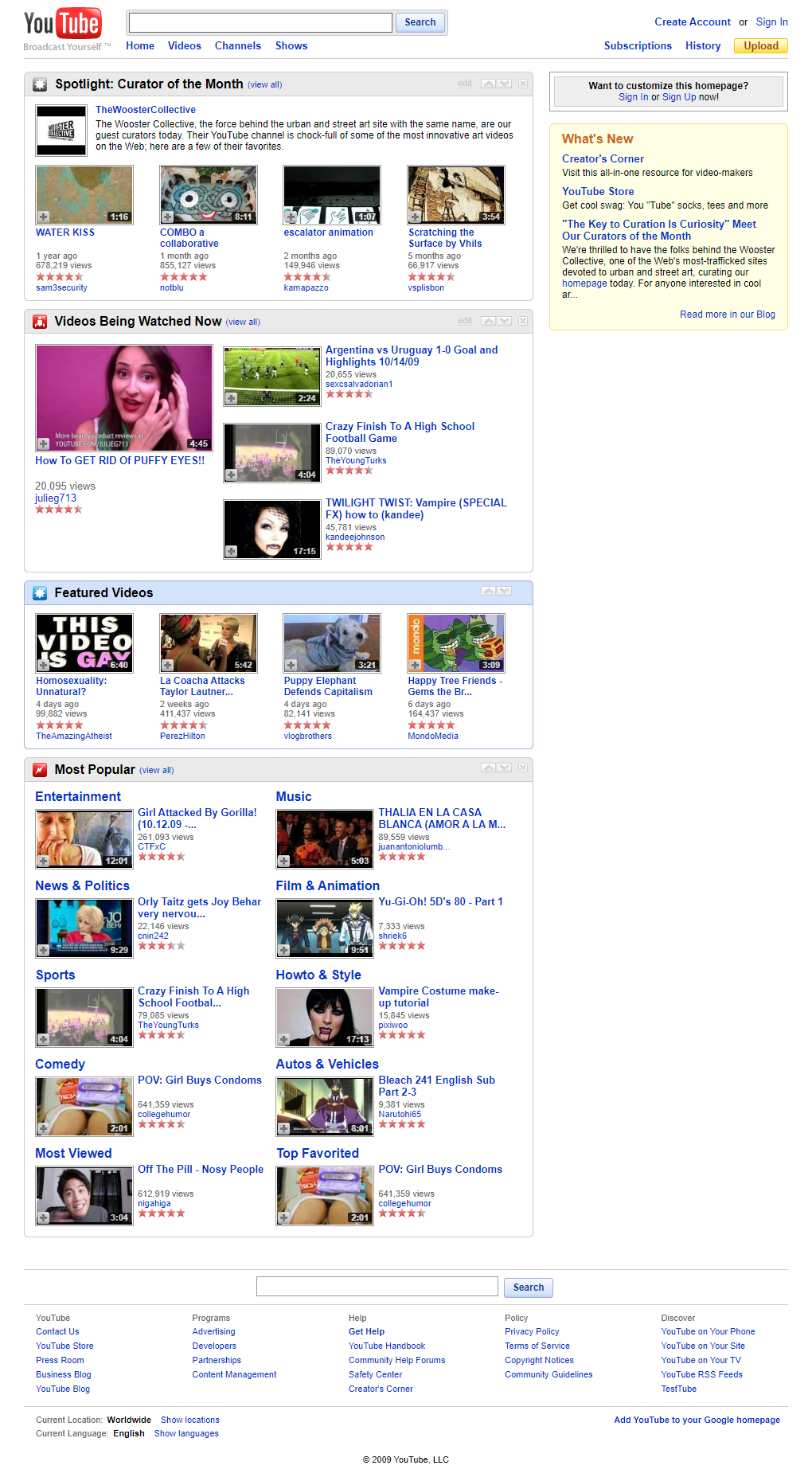Add Argentina vs Uruguay video to queue
This screenshot has width=812, height=1481.
point(231,398)
